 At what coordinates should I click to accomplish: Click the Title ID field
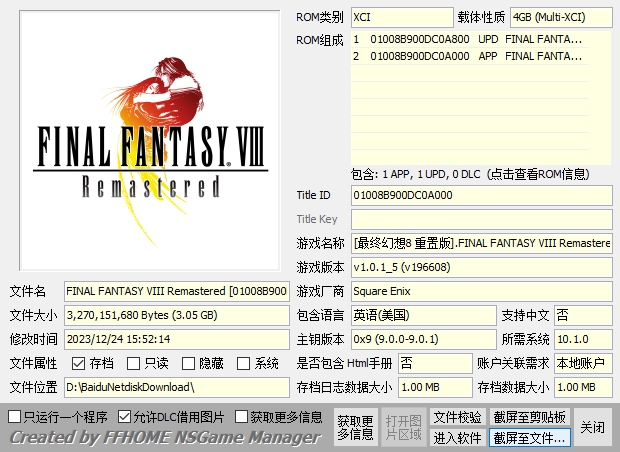pyautogui.click(x=482, y=195)
